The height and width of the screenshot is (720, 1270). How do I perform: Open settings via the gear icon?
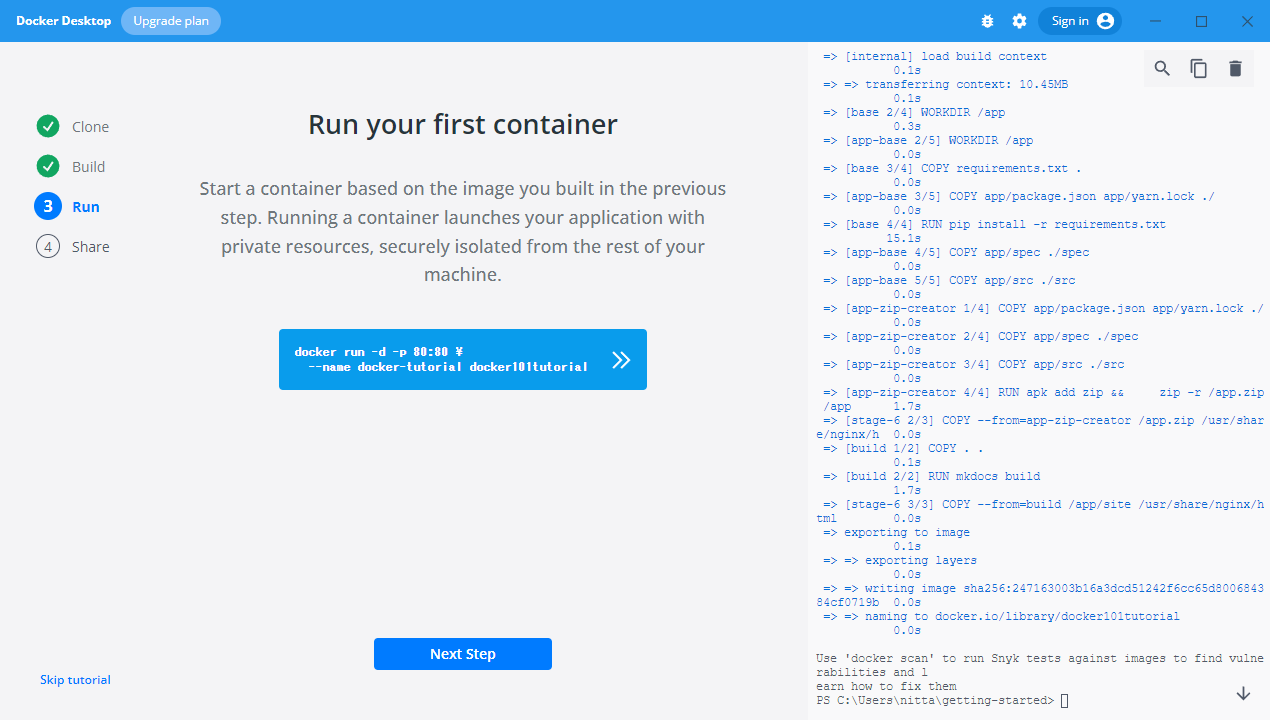coord(1019,21)
